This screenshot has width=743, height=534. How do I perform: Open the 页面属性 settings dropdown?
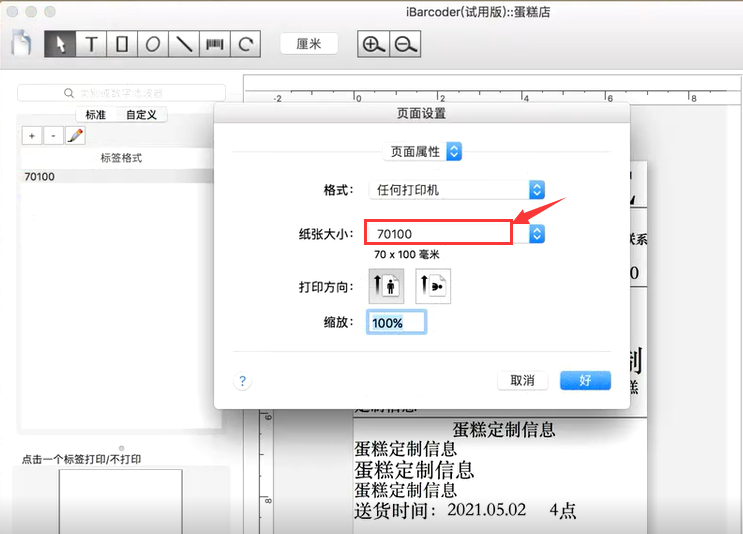pos(422,152)
